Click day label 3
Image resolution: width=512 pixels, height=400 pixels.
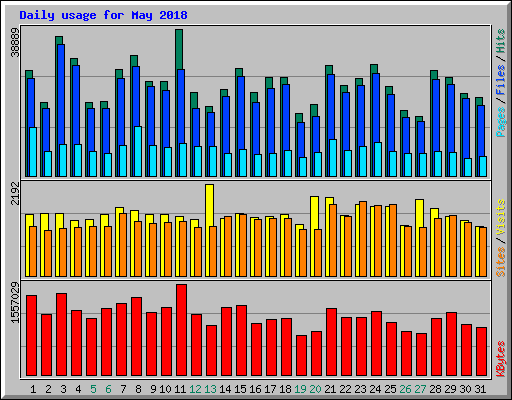point(63,389)
